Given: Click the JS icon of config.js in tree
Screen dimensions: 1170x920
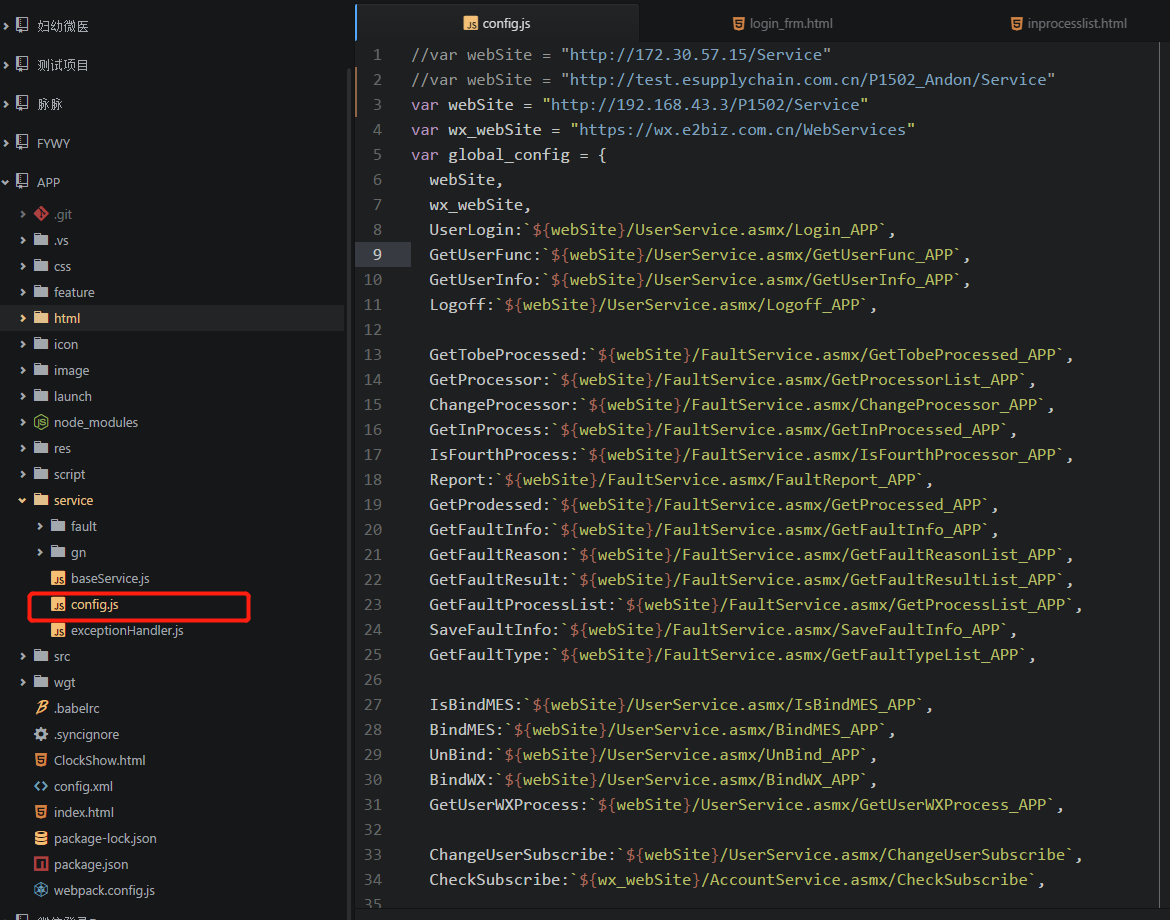Looking at the screenshot, I should [58, 604].
